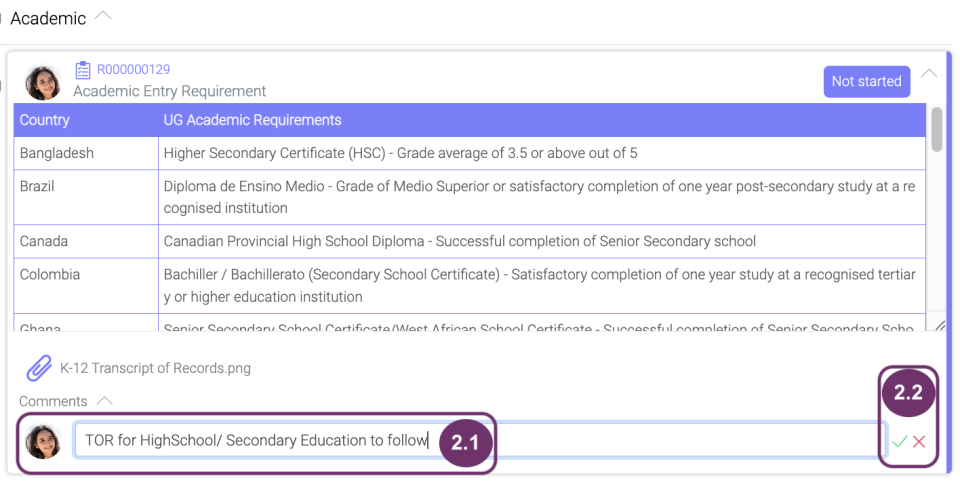Collapse the Academic section chevron
This screenshot has height=495, width=960.
point(103,15)
